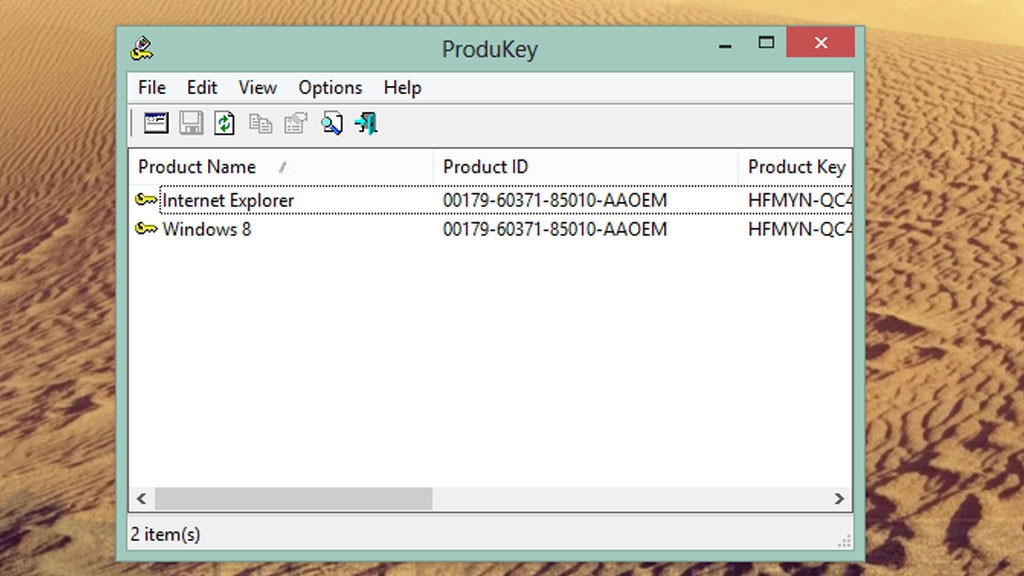Open the File menu
The image size is (1024, 576).
point(151,88)
